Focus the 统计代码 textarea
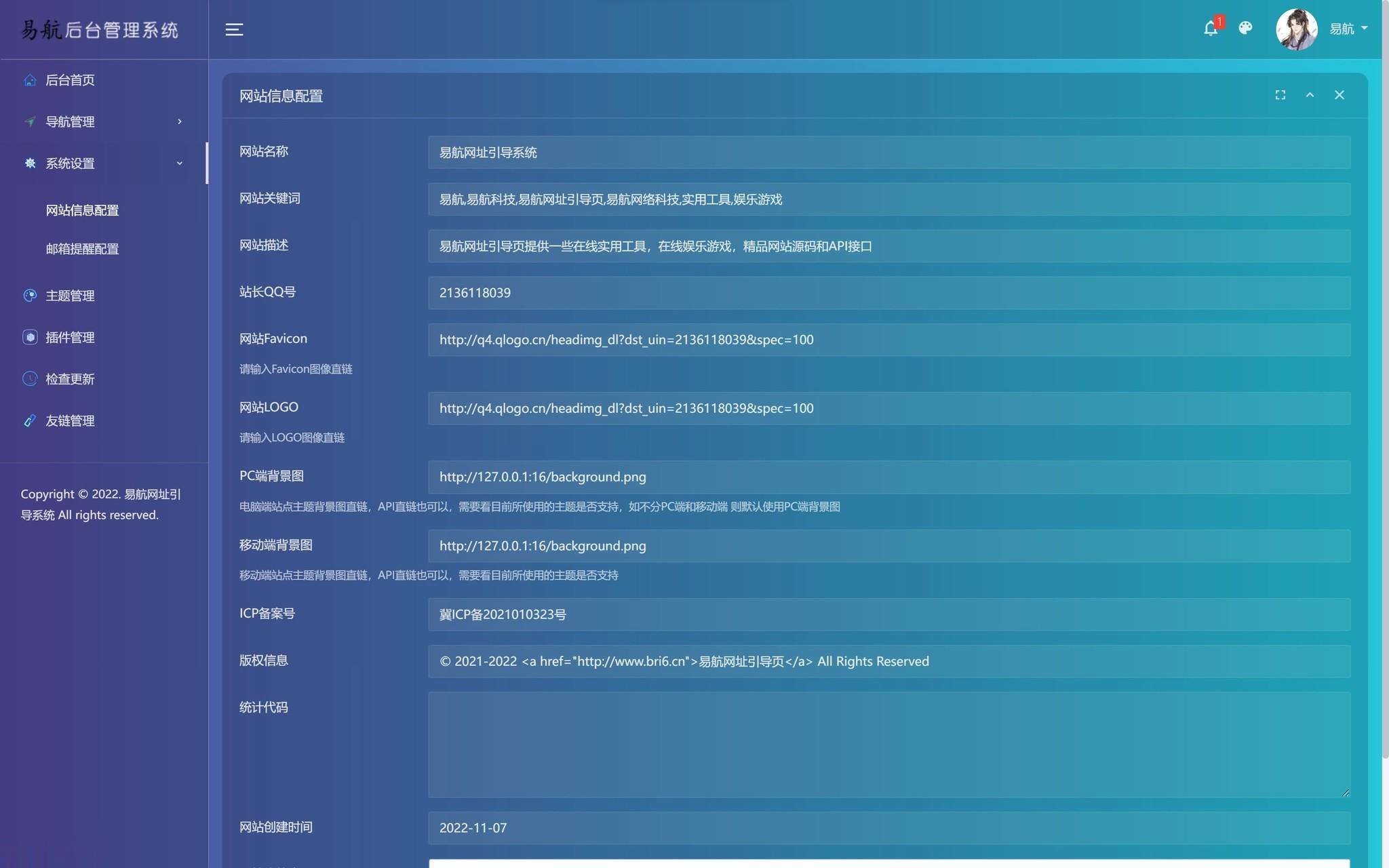 888,744
